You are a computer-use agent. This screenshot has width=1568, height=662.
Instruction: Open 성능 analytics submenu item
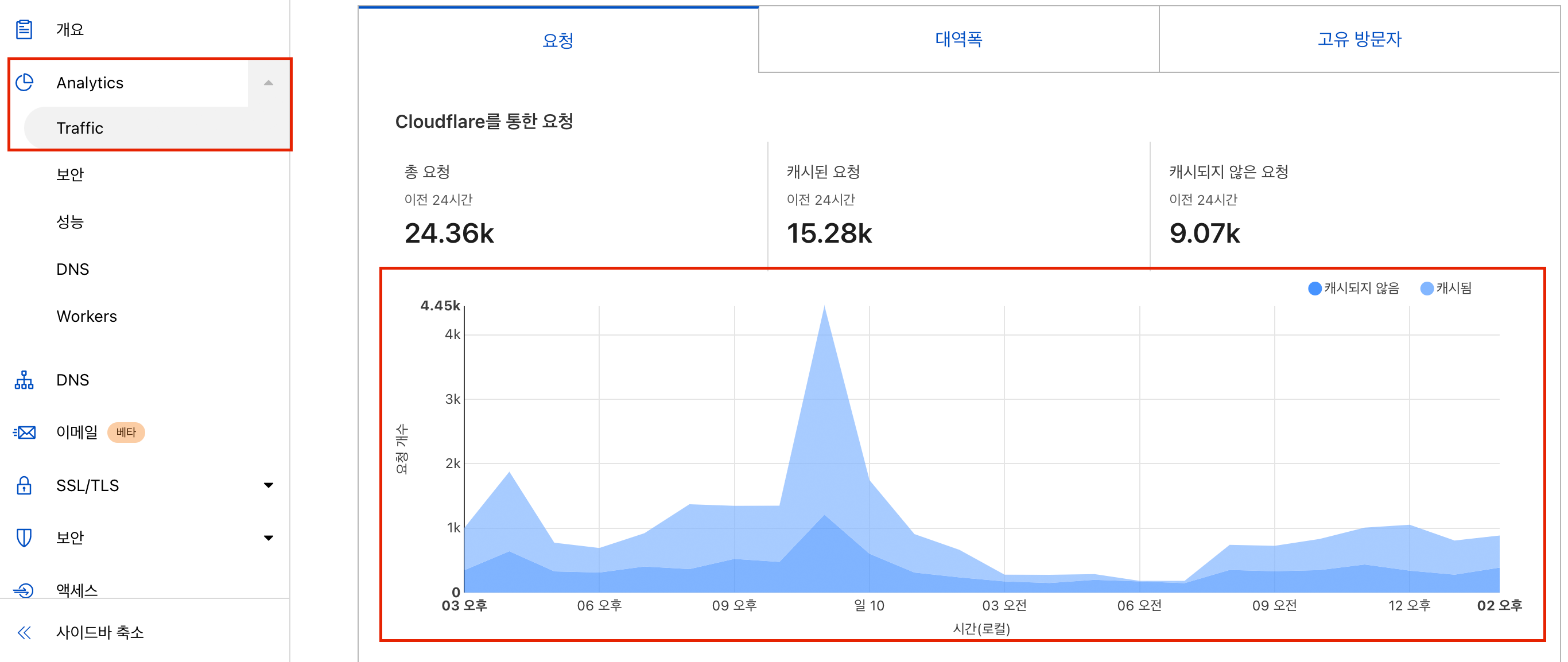(70, 221)
